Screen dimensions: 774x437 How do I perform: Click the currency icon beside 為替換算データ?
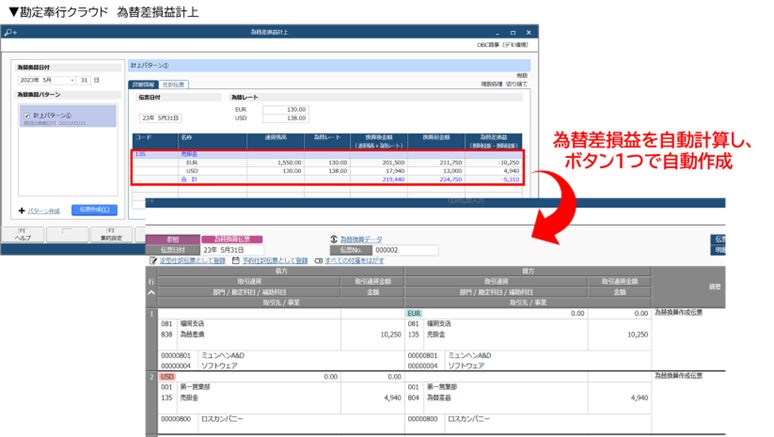click(x=334, y=239)
